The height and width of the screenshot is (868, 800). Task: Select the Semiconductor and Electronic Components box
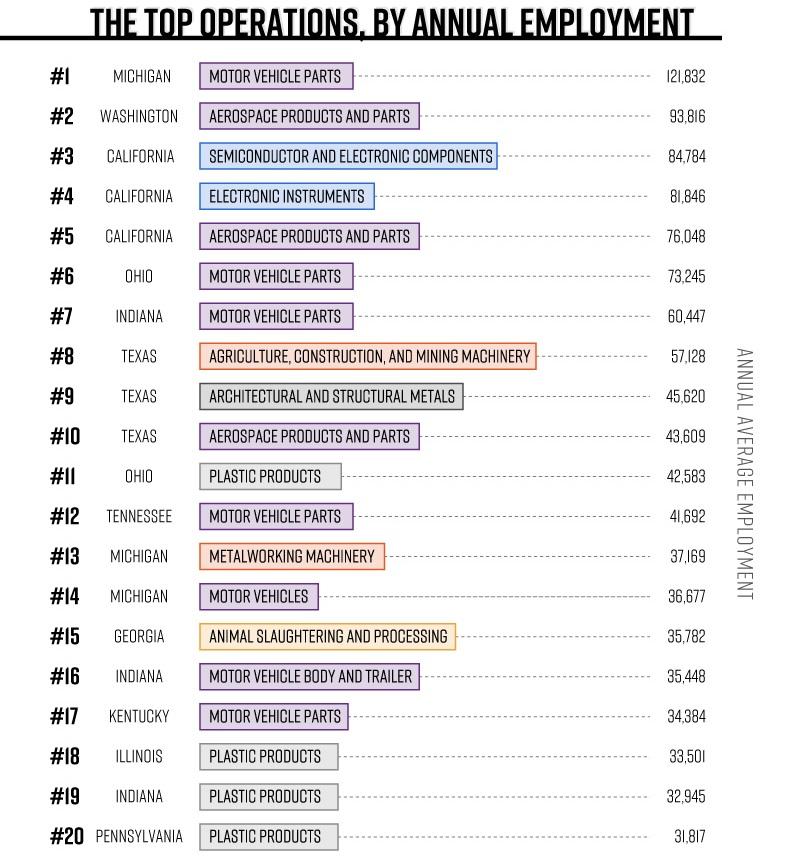(x=348, y=156)
